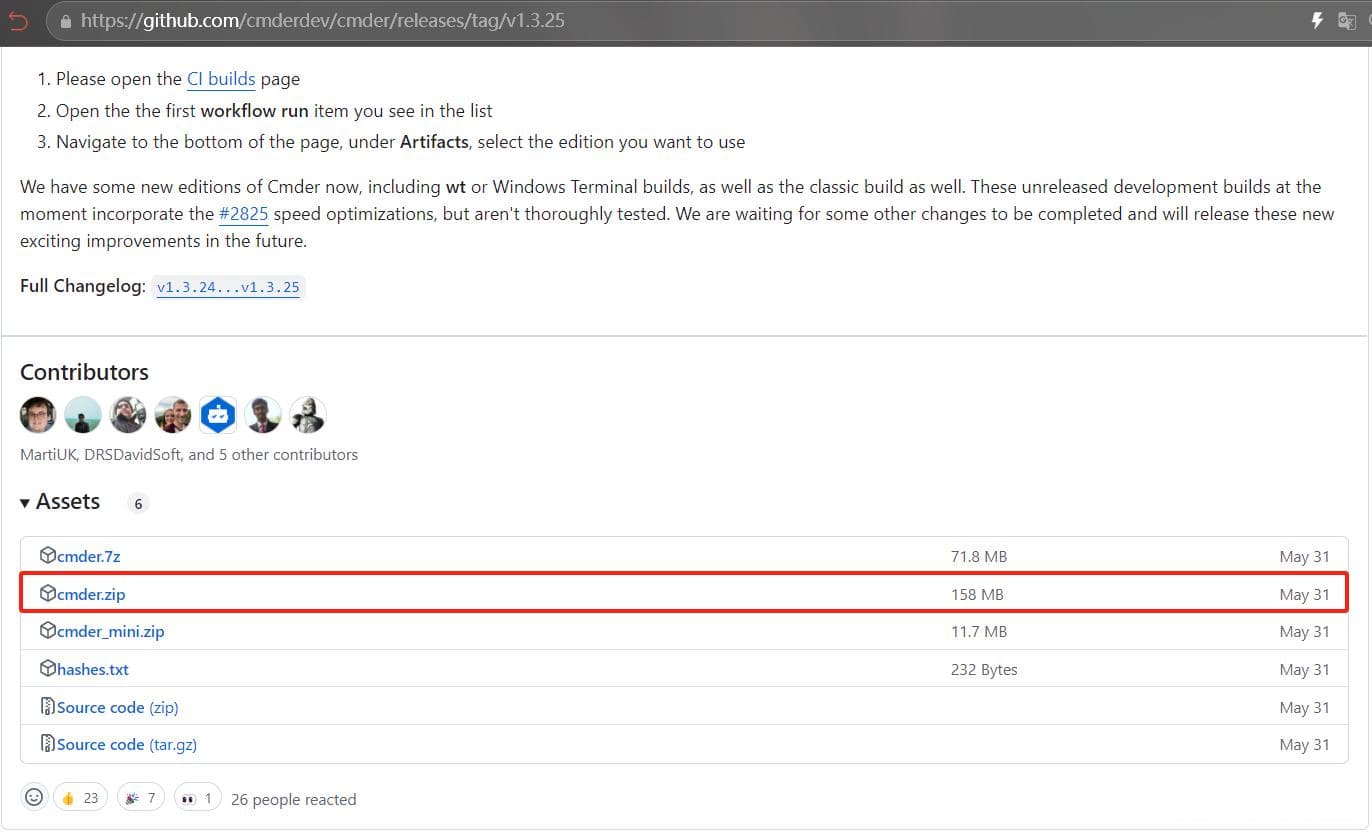Download the cmder_mini.zip asset
Viewport: 1372px width, 832px height.
[x=110, y=632]
